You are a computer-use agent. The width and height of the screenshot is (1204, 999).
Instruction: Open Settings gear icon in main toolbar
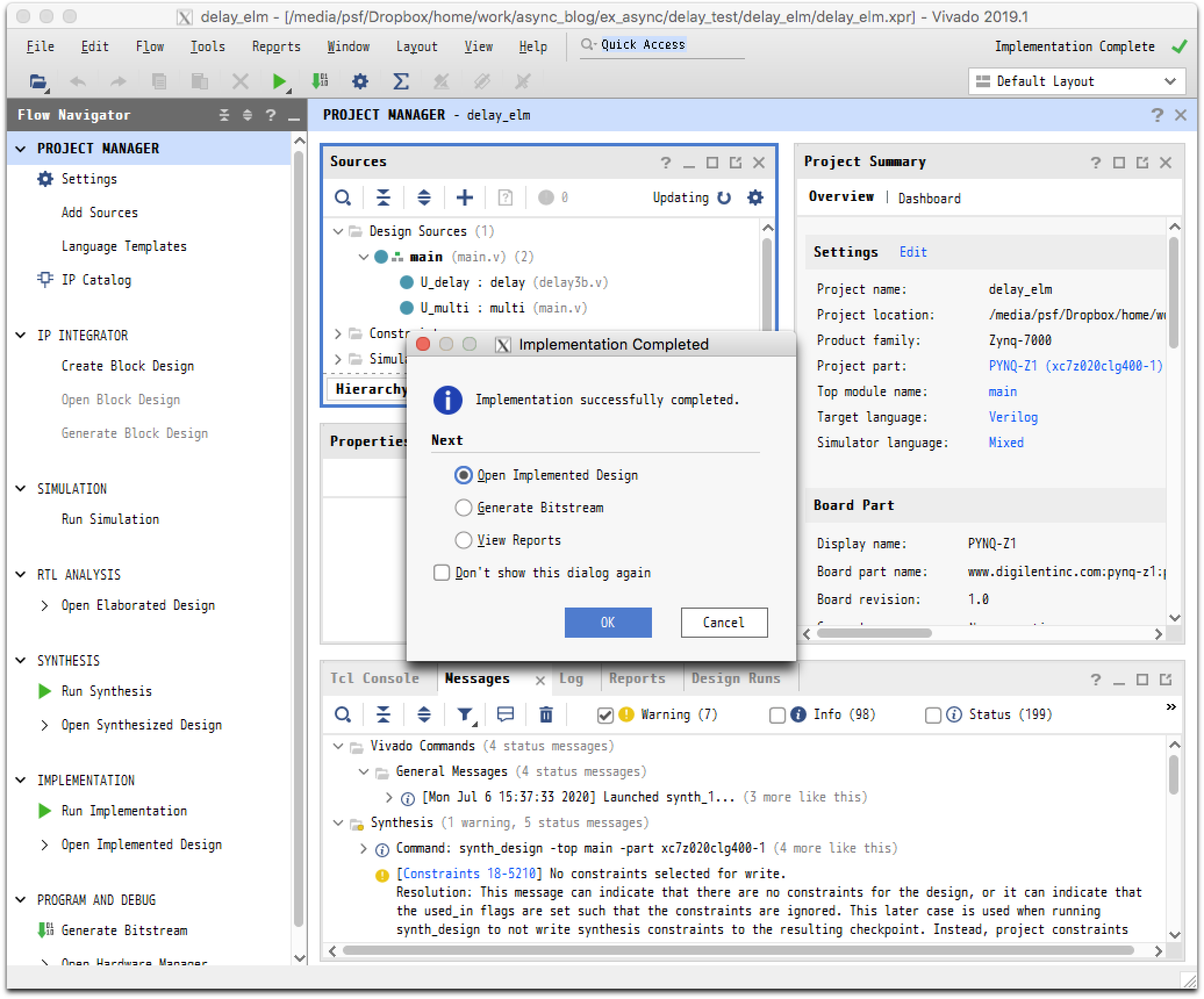tap(360, 81)
